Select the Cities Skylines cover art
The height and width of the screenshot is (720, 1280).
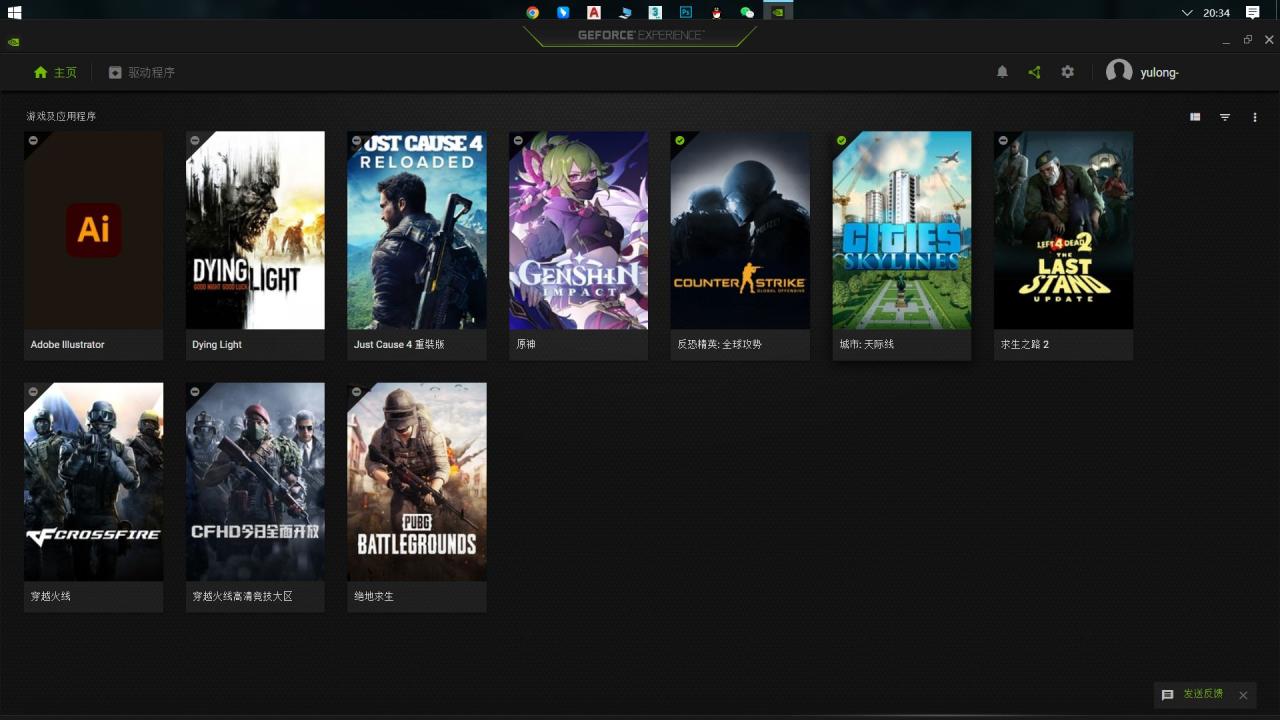pyautogui.click(x=902, y=230)
